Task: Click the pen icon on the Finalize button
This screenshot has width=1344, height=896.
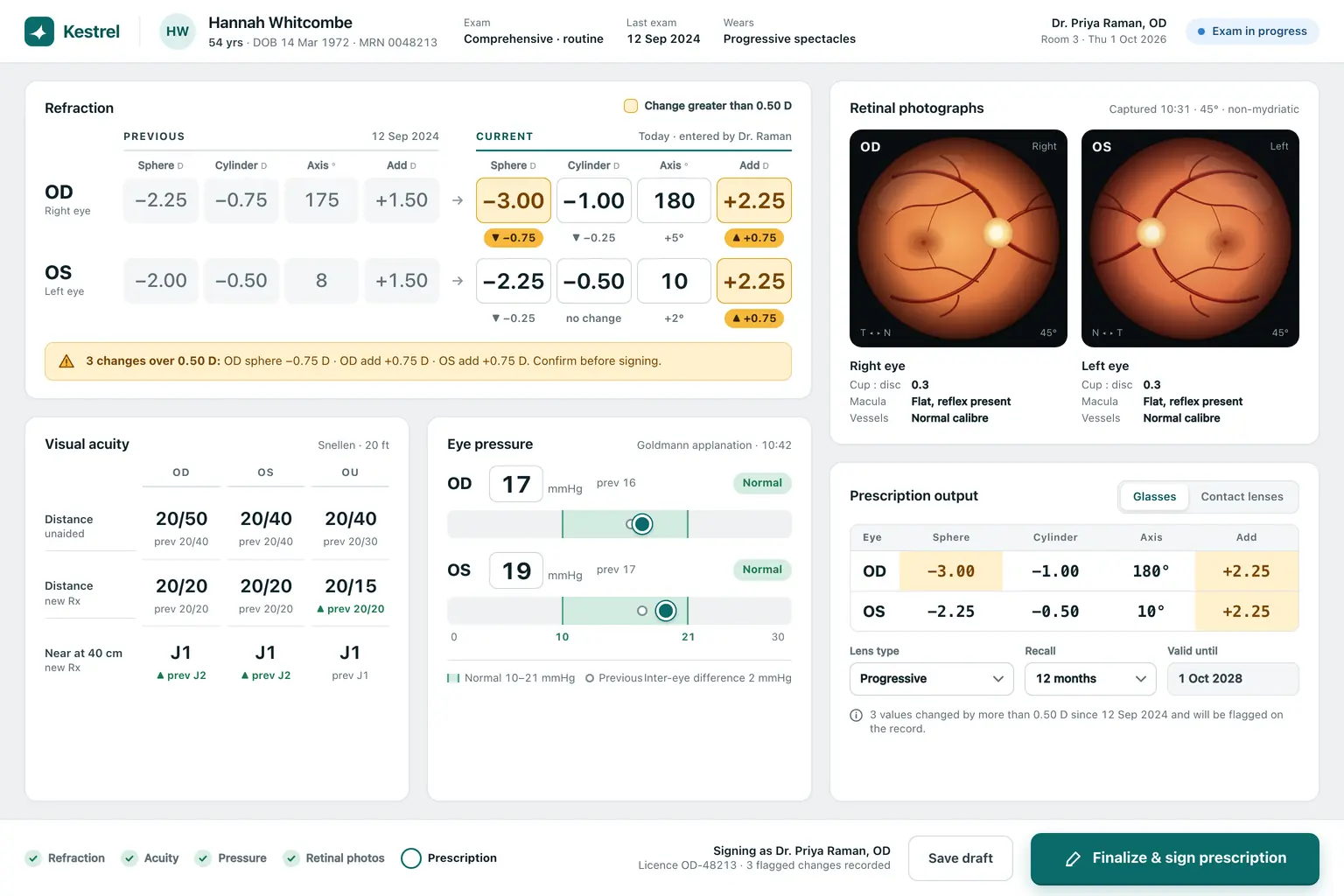Action: (x=1073, y=859)
